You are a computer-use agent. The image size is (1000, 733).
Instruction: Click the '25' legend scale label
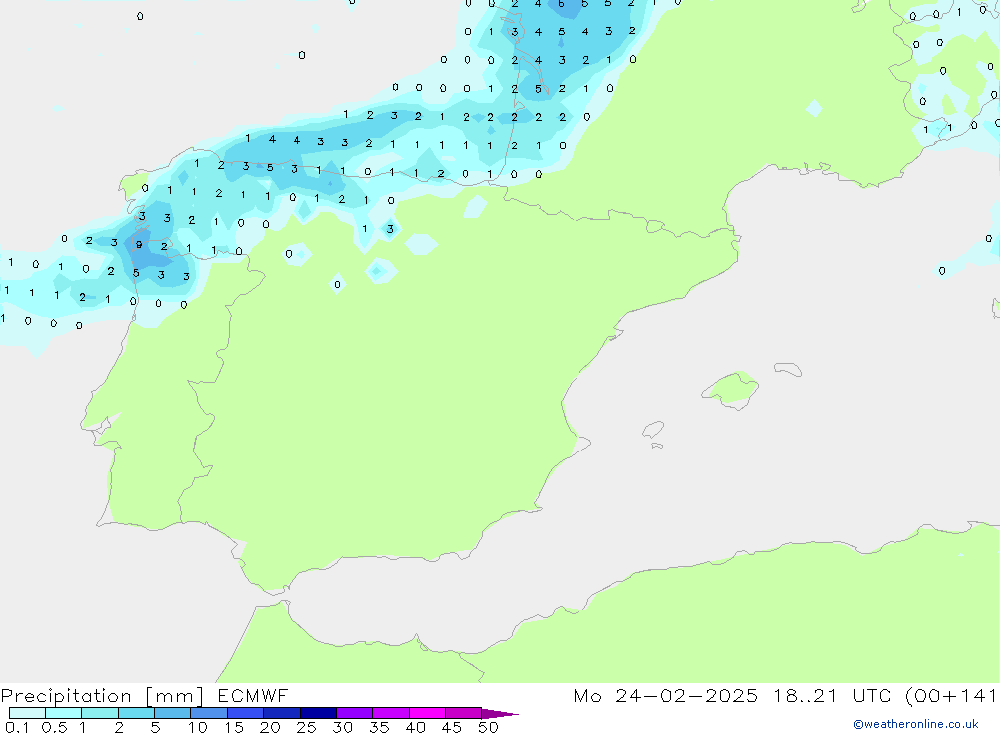307,727
